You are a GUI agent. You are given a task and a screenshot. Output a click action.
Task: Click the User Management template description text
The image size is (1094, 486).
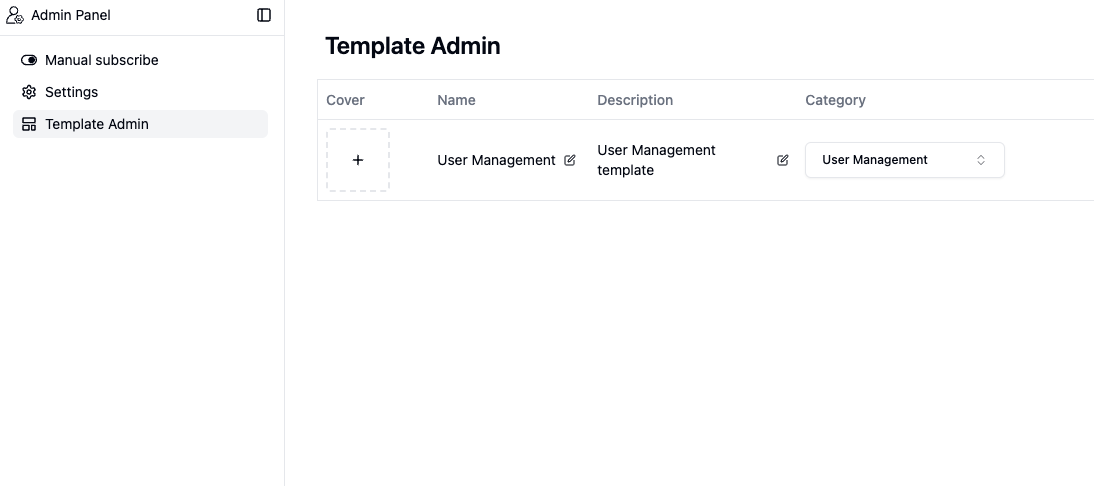click(657, 160)
